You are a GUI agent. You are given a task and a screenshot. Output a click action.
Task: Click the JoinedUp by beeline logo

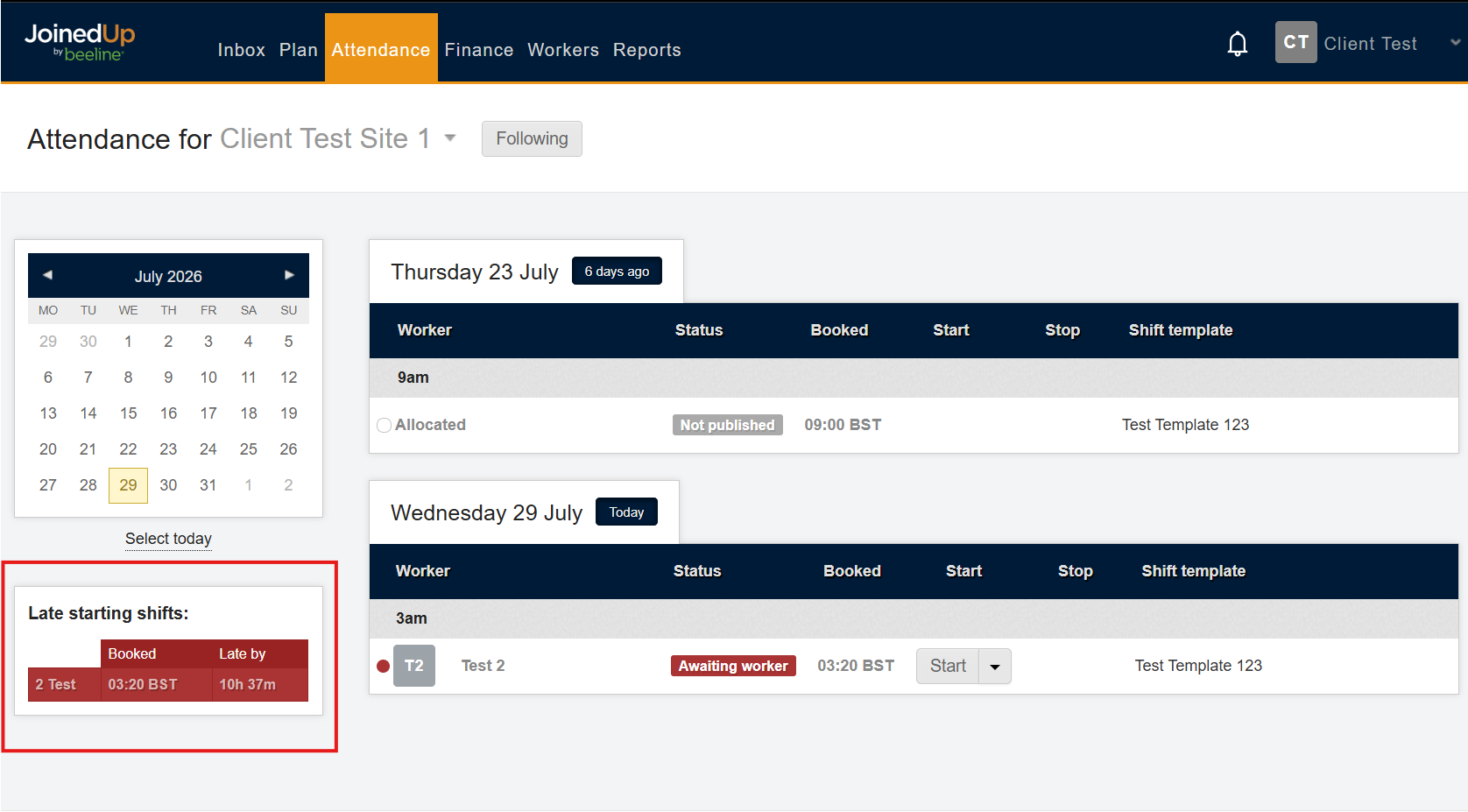80,42
